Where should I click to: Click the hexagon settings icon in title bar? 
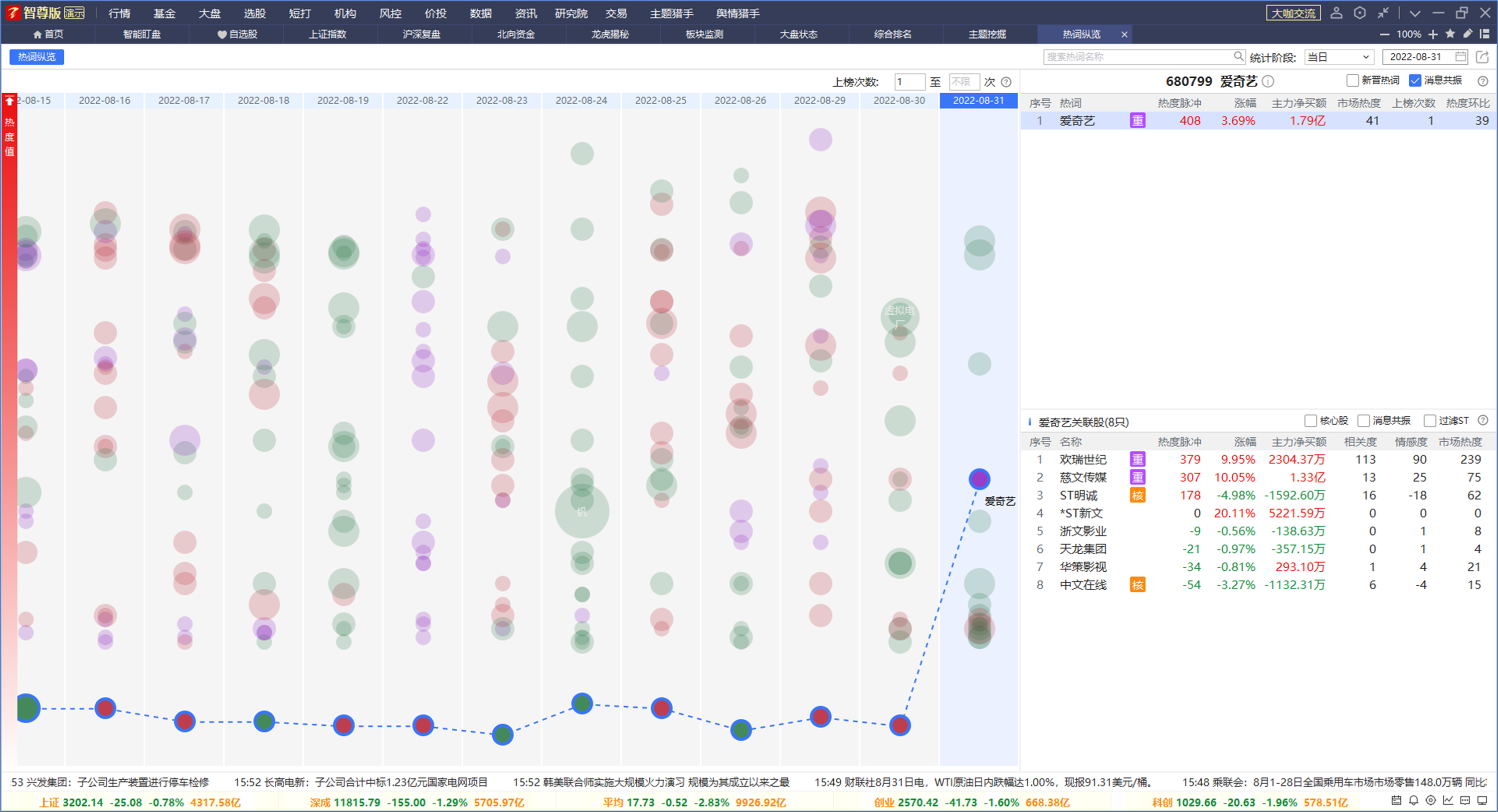(x=1359, y=13)
